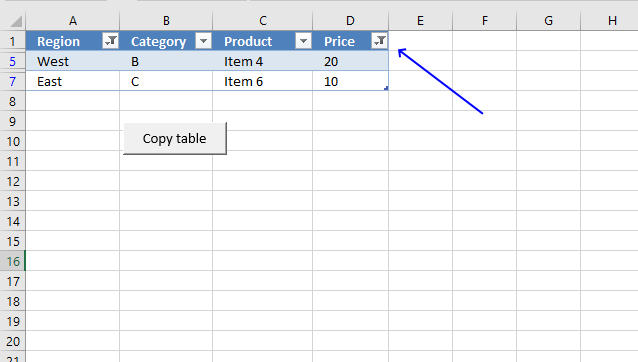
Task: Select the cell containing East
Action: click(73, 81)
